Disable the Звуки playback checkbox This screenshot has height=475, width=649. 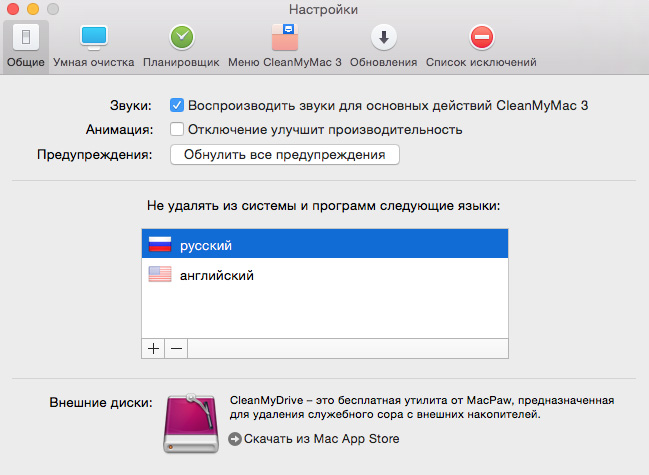pos(177,105)
